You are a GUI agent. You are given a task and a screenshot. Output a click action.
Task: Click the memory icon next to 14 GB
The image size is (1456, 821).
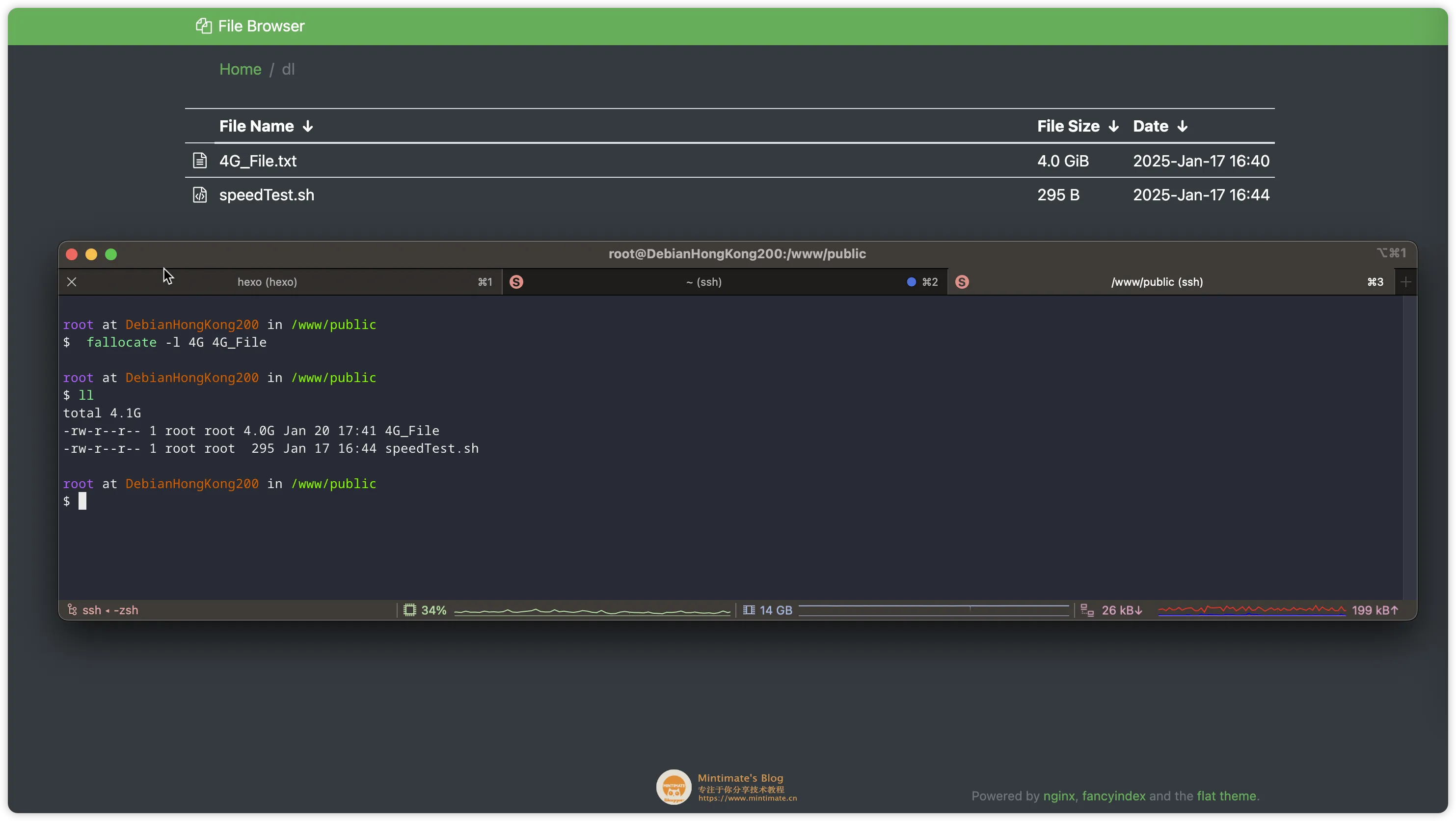click(x=749, y=610)
